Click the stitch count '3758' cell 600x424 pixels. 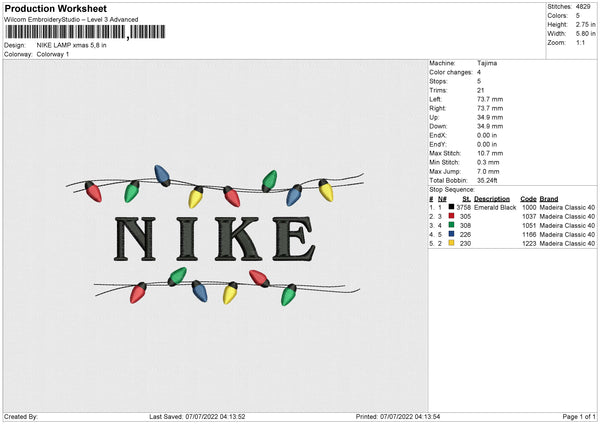coord(464,207)
